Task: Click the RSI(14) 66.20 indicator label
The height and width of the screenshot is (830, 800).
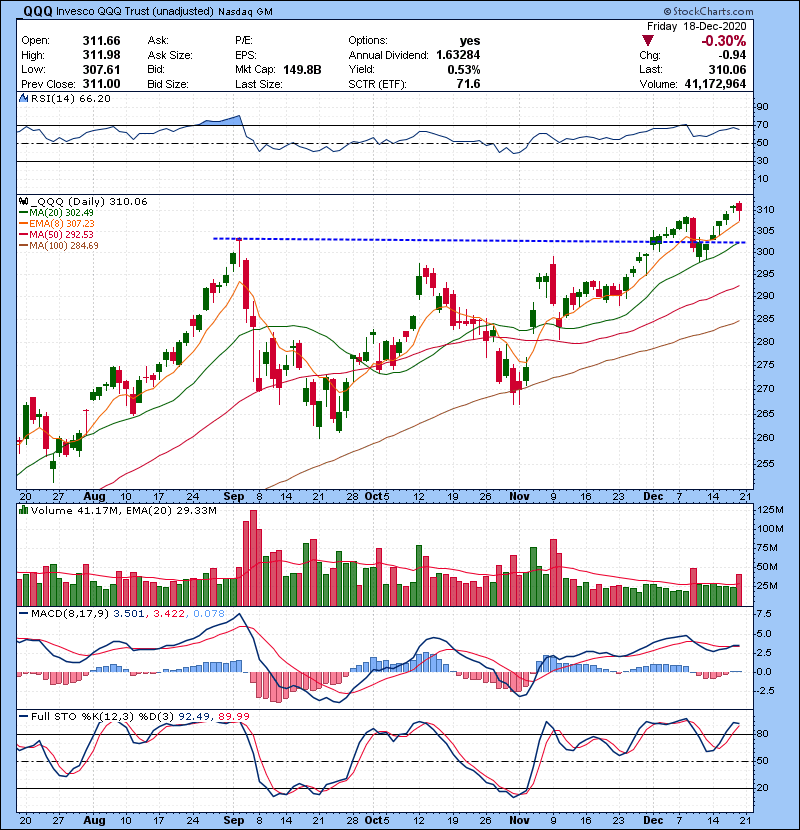Action: (x=70, y=98)
